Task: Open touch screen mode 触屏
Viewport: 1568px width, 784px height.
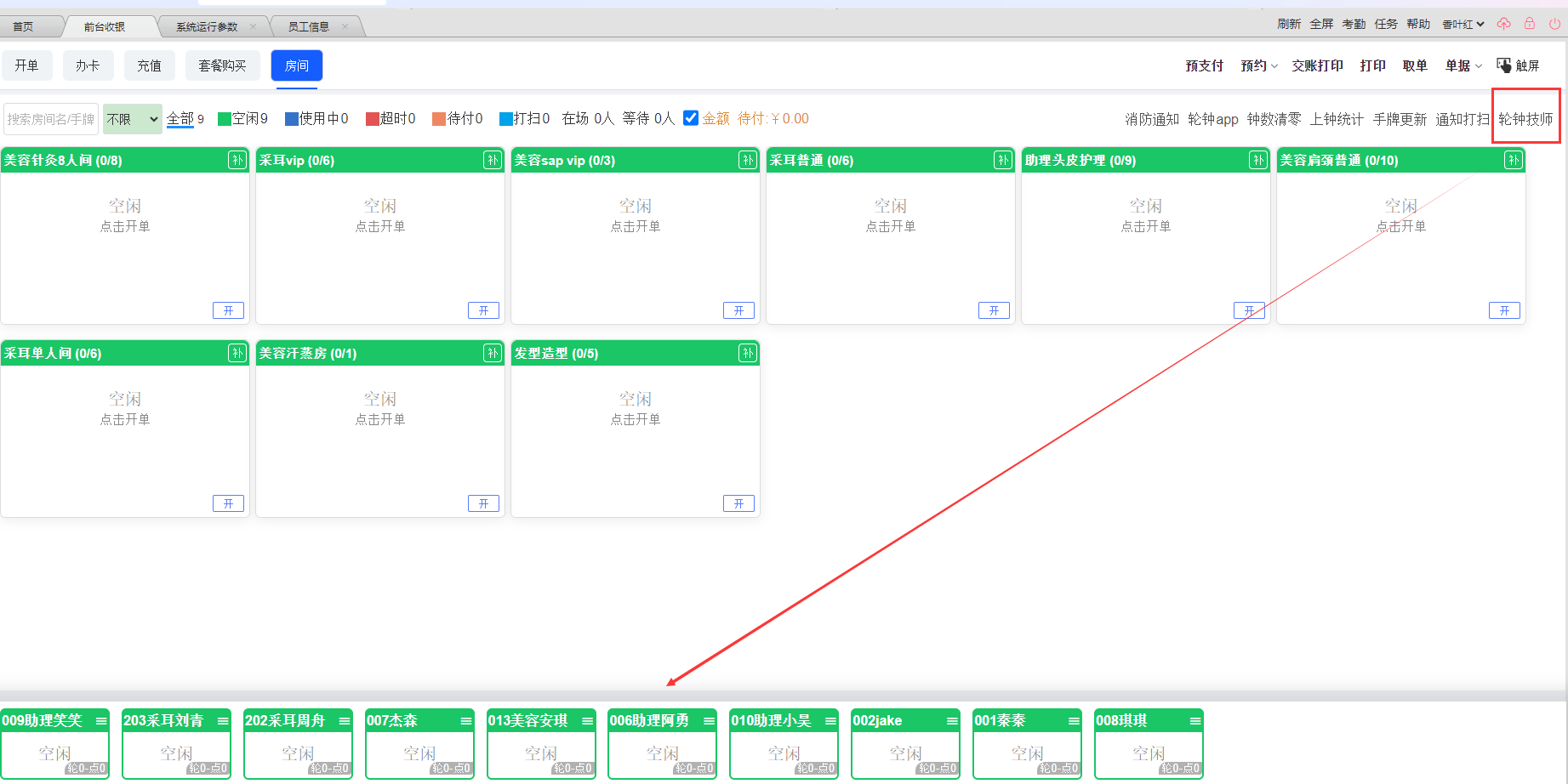Action: click(1518, 65)
